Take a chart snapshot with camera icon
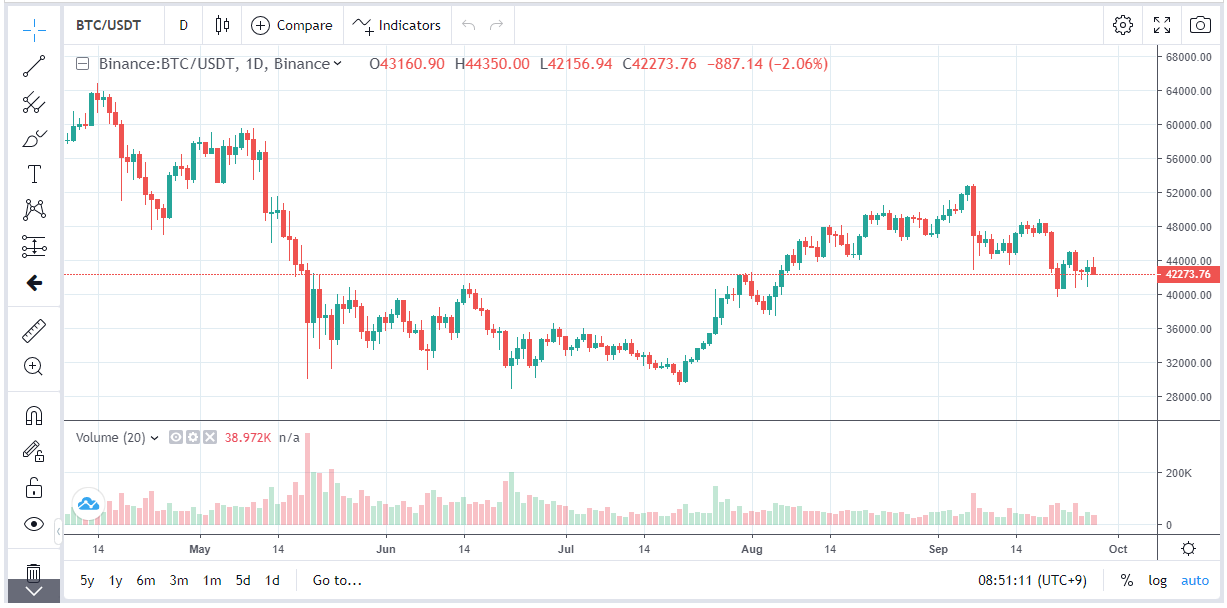This screenshot has width=1227, height=608. pos(1199,25)
